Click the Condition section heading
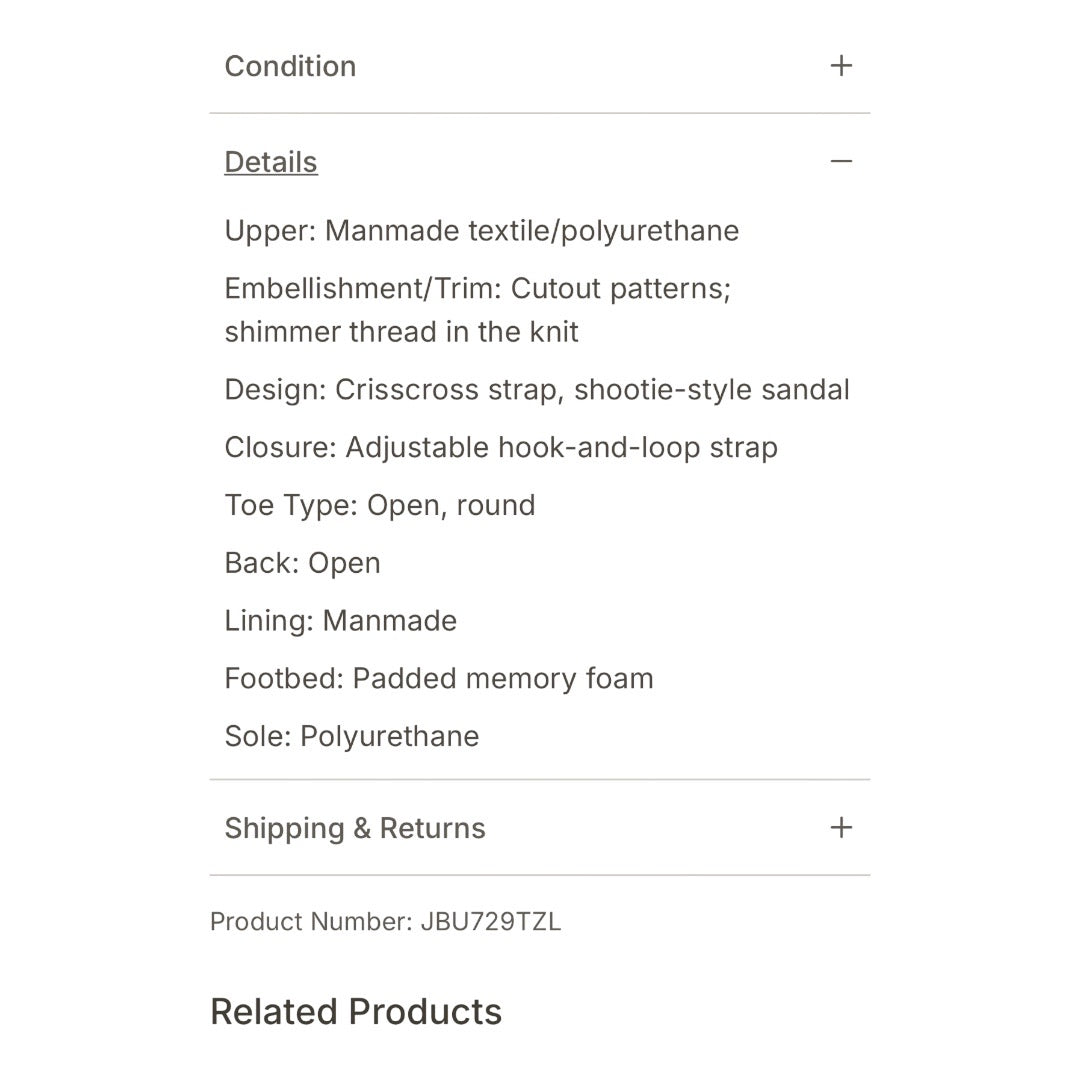Screen dimensions: 1080x1080 (x=290, y=66)
